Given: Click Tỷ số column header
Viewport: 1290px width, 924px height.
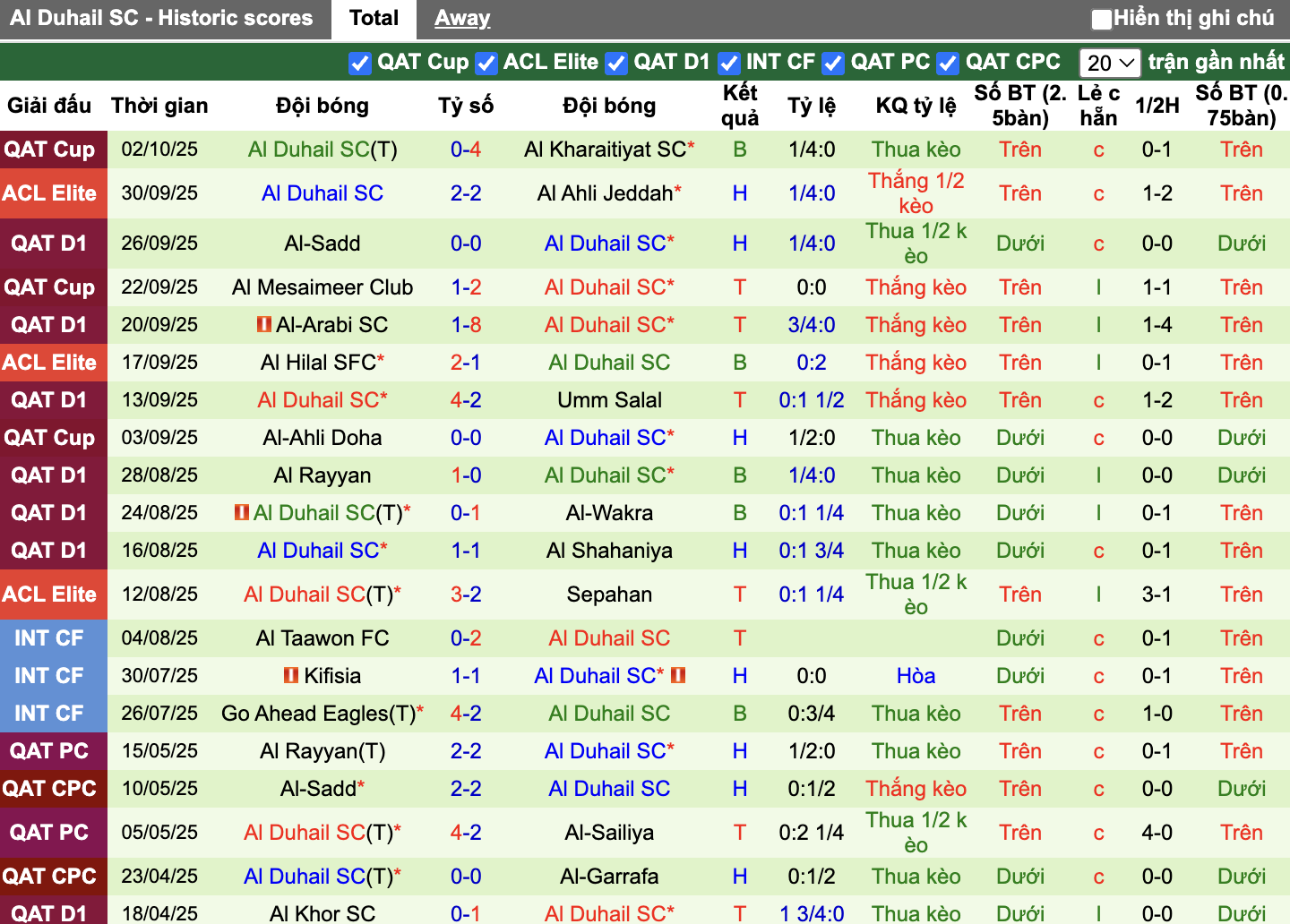Looking at the screenshot, I should [466, 106].
